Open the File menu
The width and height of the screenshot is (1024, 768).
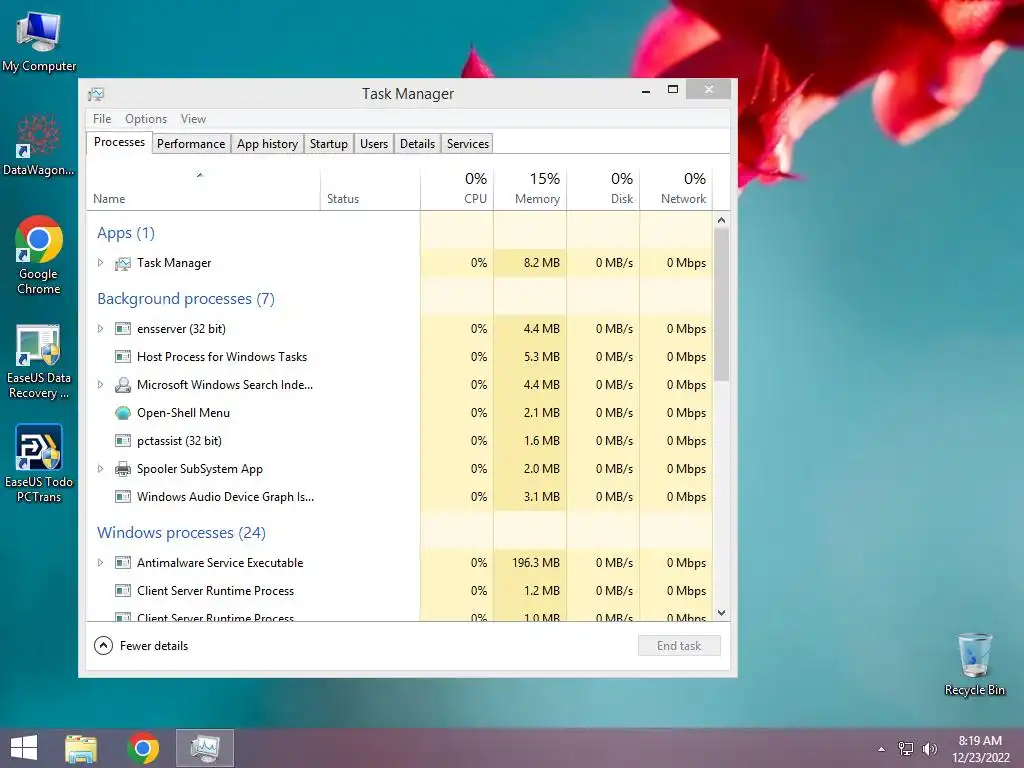[x=102, y=119]
